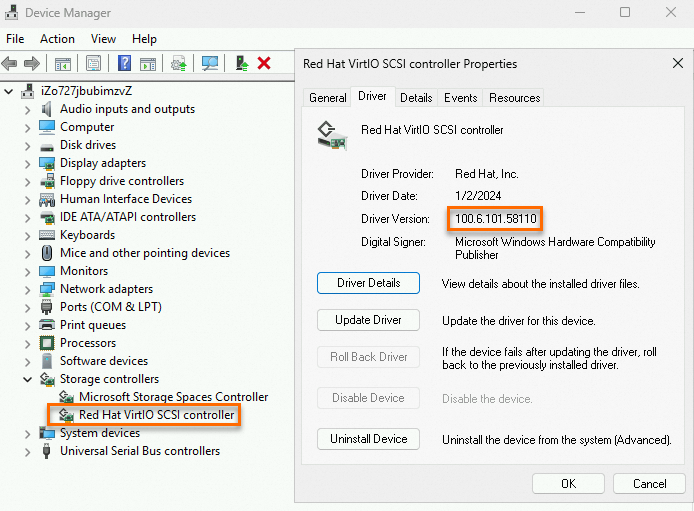
Task: Maximize the Device Manager window
Action: pos(625,12)
